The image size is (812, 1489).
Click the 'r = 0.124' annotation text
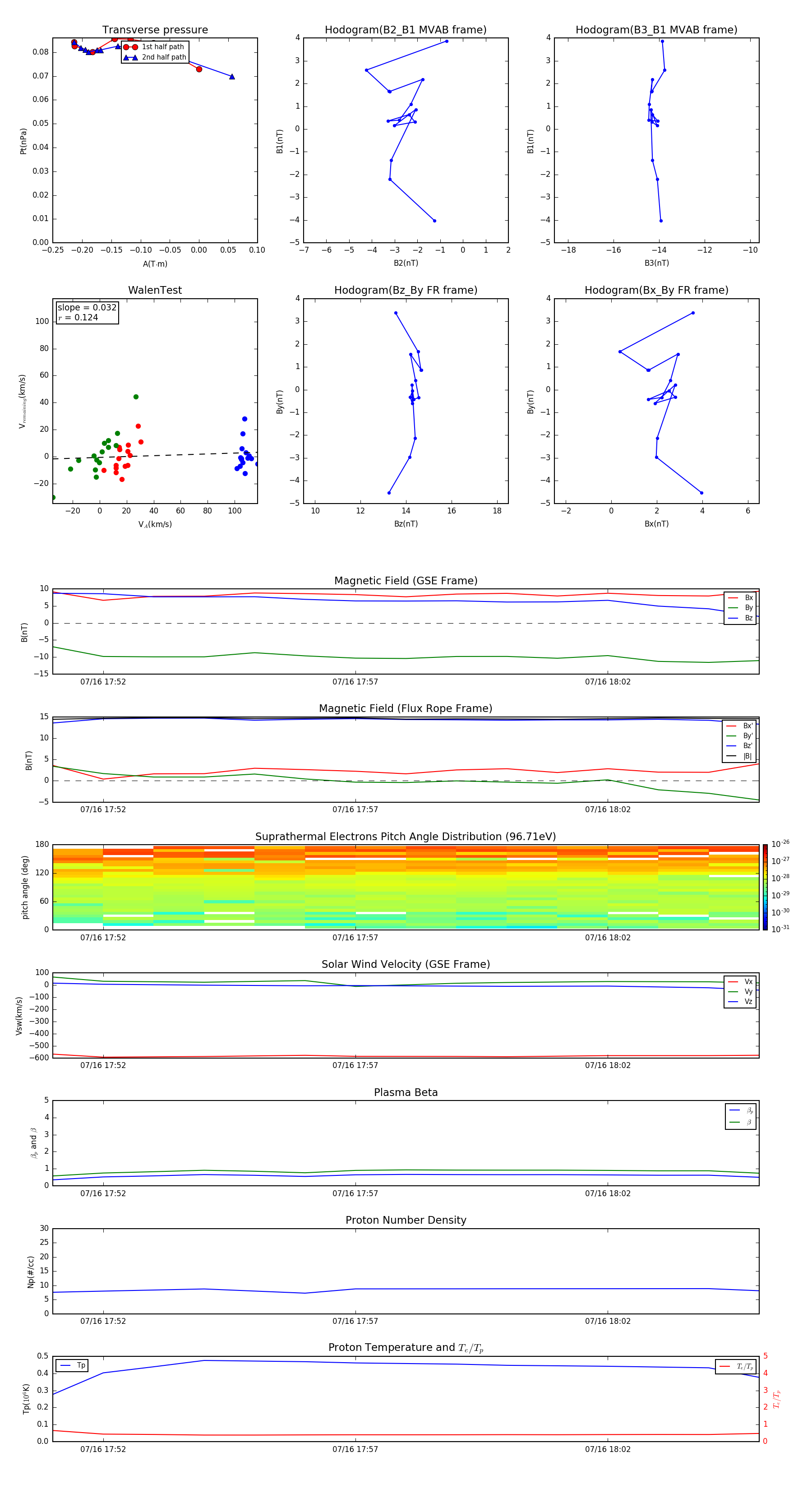pyautogui.click(x=78, y=317)
